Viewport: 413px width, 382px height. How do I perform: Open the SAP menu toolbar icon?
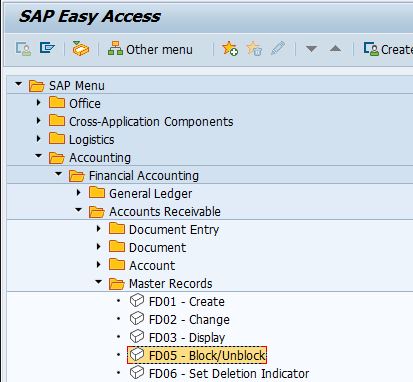point(47,48)
